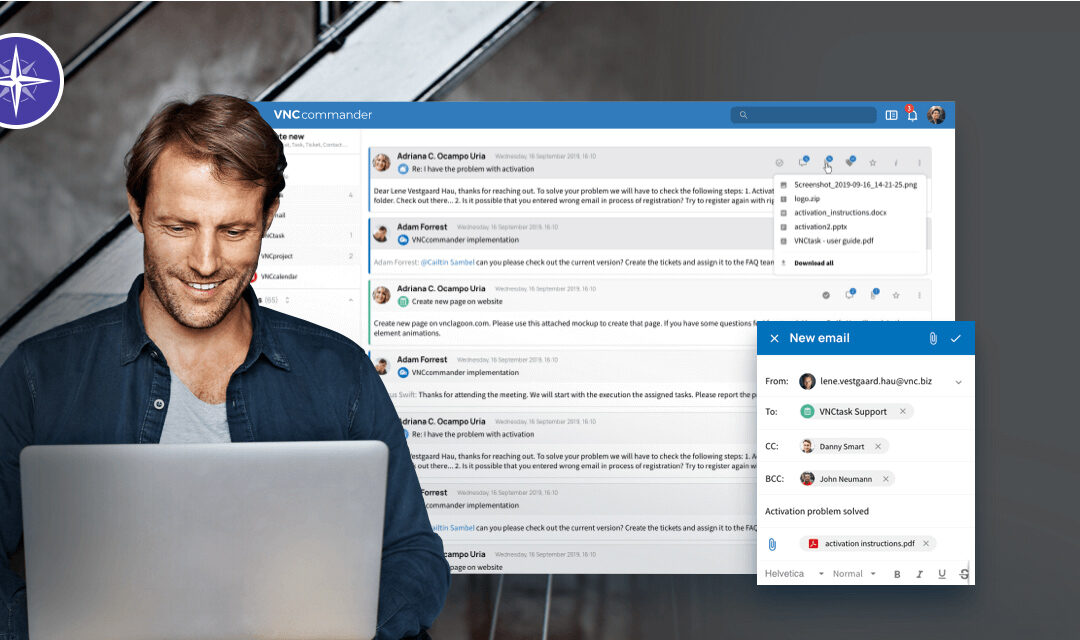
Task: Open Create new page on website subject
Action: pyautogui.click(x=457, y=301)
